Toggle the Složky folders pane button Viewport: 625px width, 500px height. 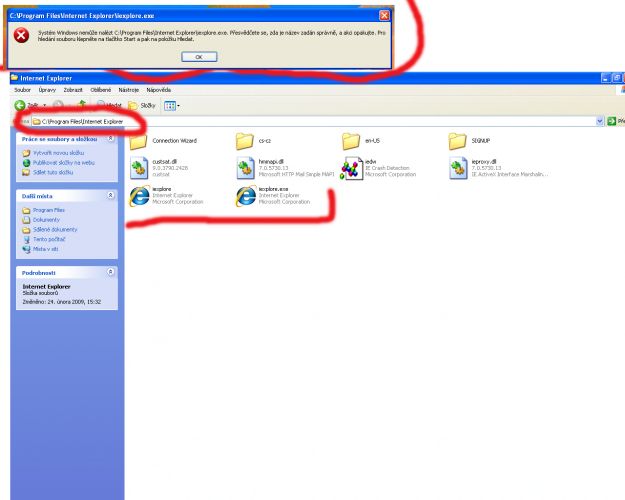click(x=142, y=105)
